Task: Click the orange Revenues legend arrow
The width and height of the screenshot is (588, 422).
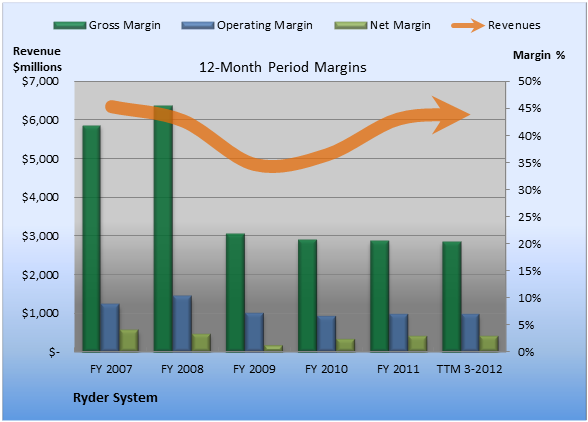Action: click(468, 26)
